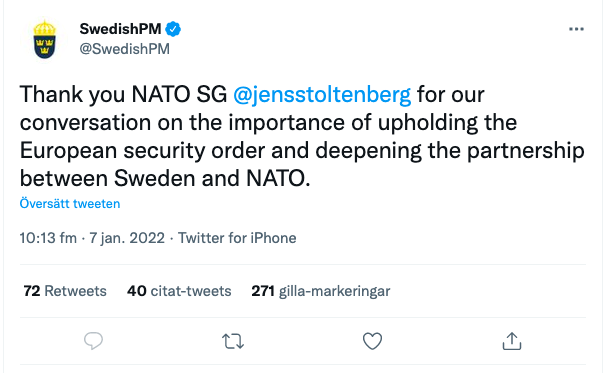Click the bold 271 likes number
Viewport: 608px width, 373px height.
point(263,291)
